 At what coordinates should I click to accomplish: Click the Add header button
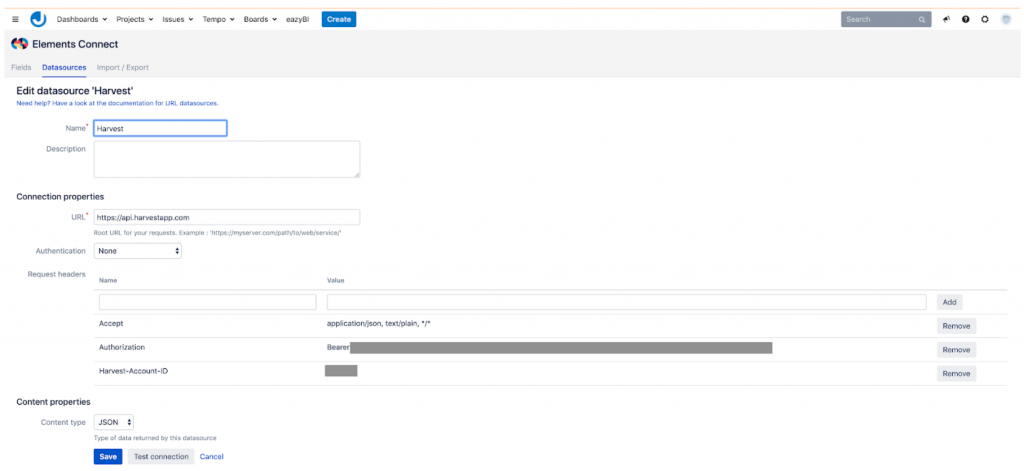[x=950, y=302]
